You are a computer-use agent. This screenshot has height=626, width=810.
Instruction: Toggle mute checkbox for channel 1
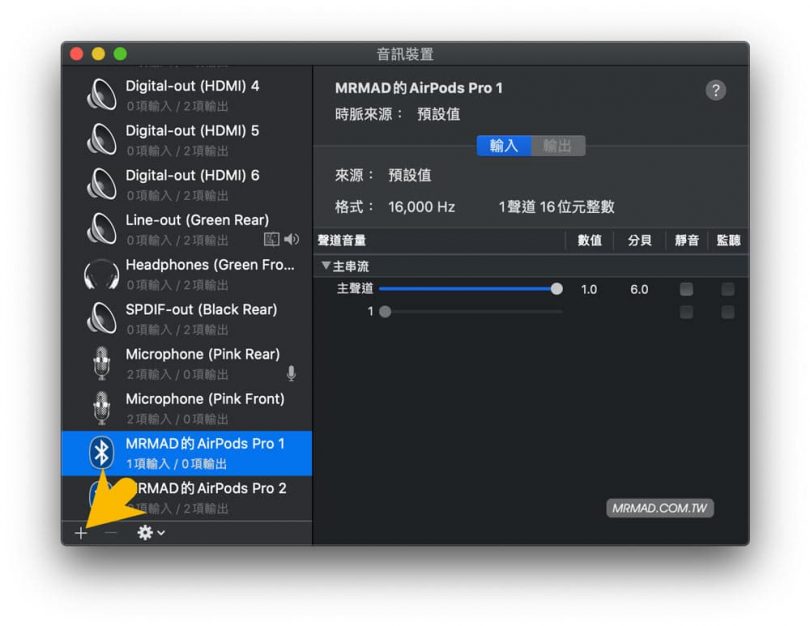pyautogui.click(x=686, y=312)
